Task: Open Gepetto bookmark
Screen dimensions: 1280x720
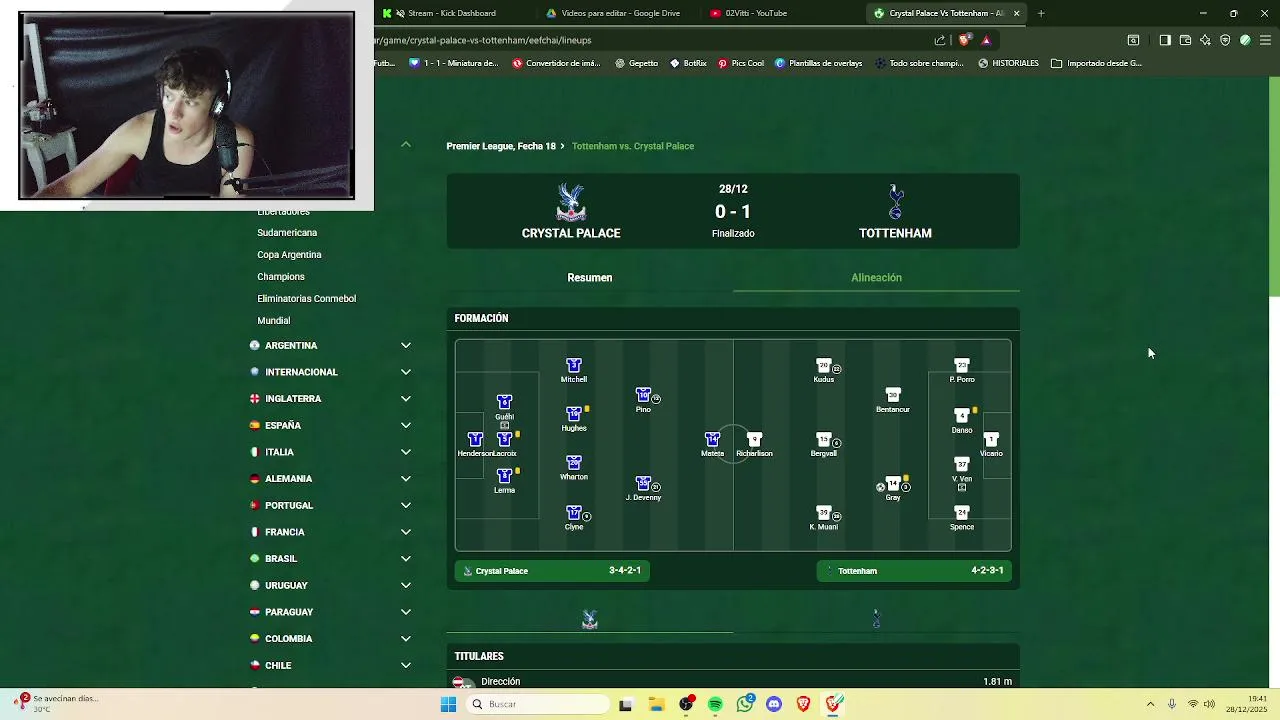Action: pyautogui.click(x=637, y=63)
